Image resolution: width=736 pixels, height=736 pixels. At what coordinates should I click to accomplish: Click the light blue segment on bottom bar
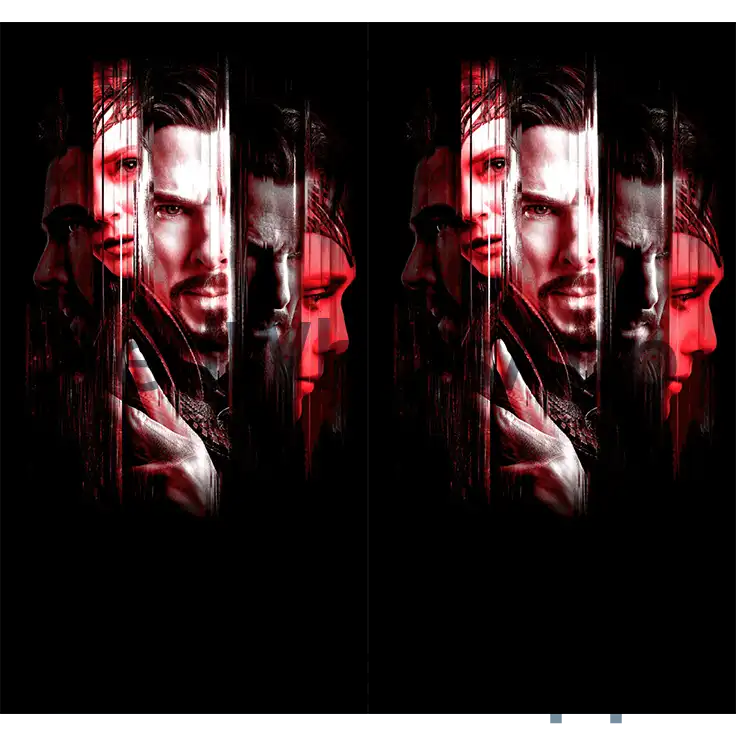[638, 721]
